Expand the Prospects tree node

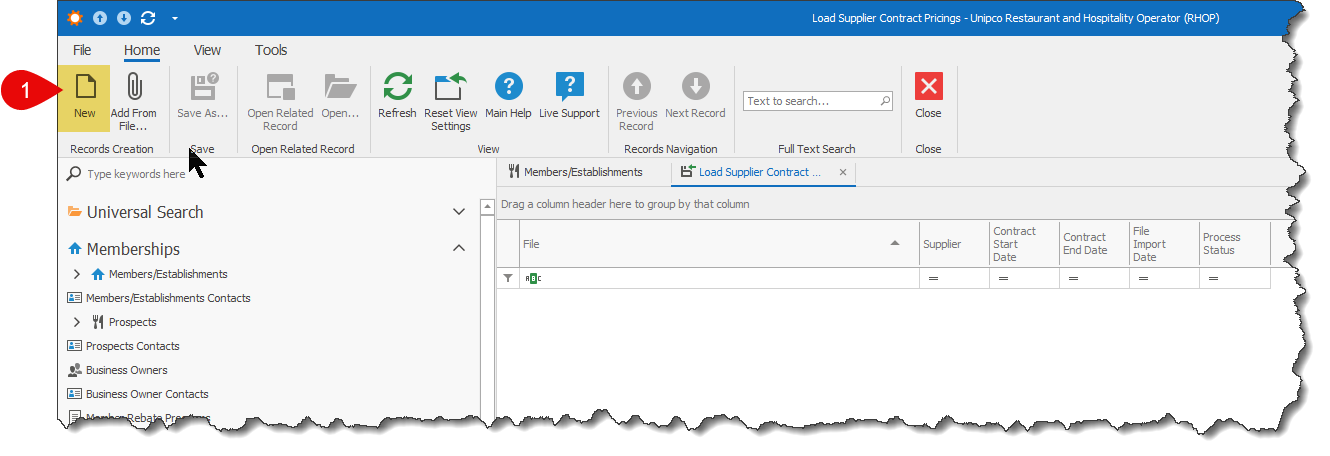(x=77, y=322)
